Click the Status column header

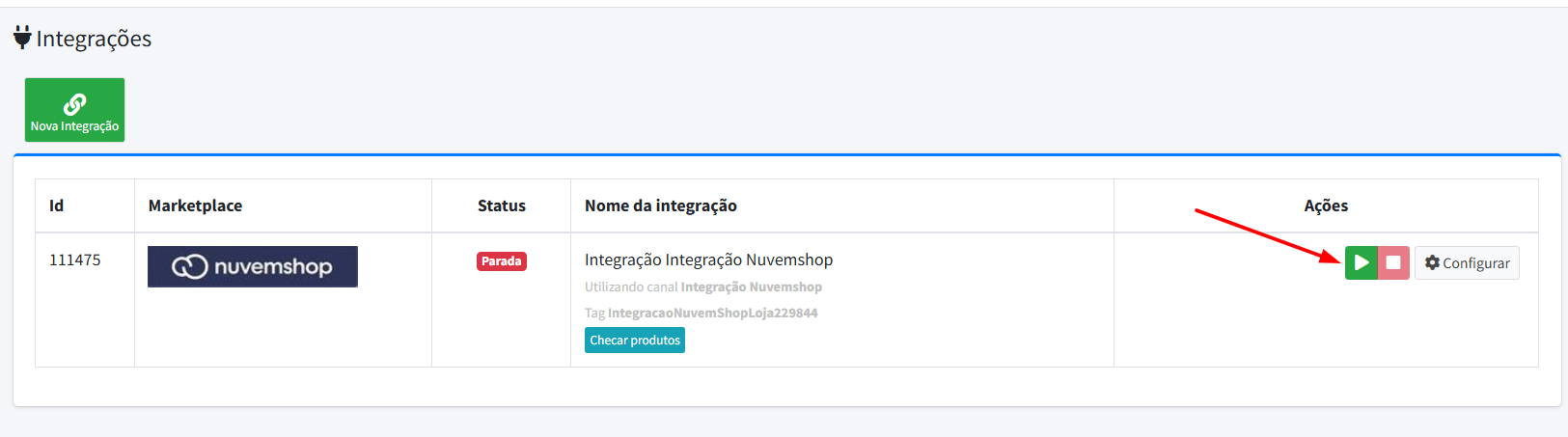pos(501,205)
